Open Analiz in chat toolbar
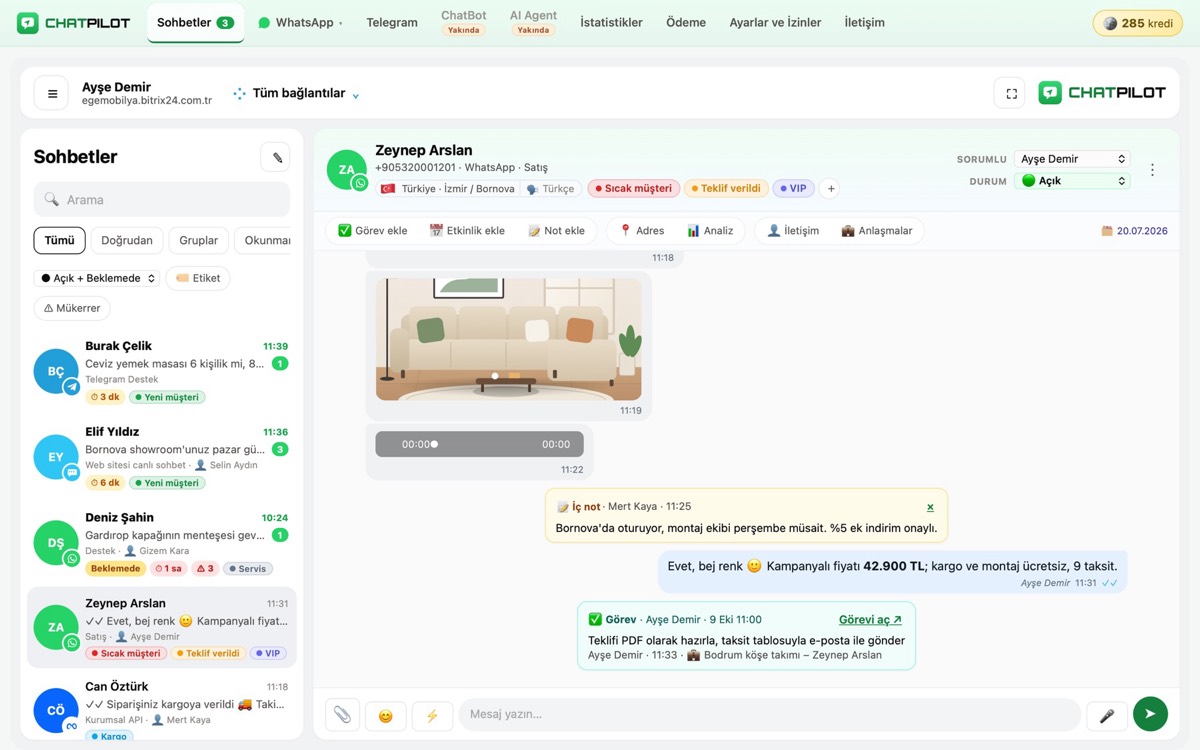 710,231
